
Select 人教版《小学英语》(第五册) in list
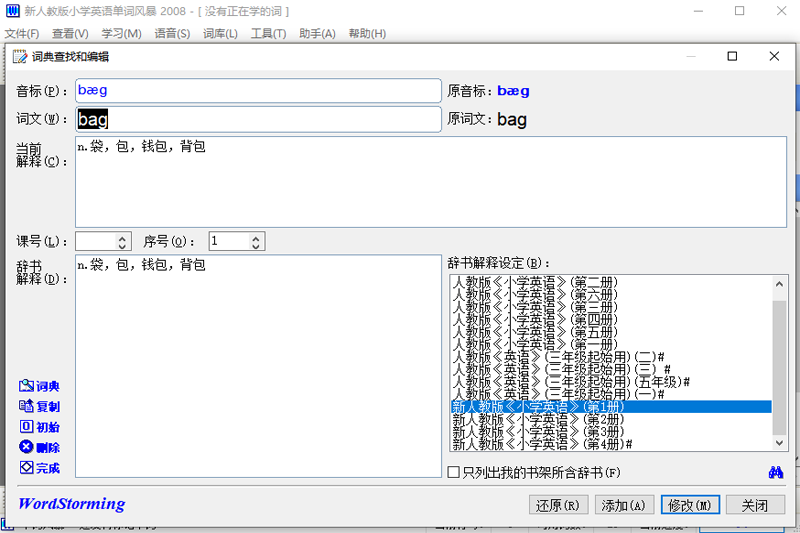[x=611, y=332]
